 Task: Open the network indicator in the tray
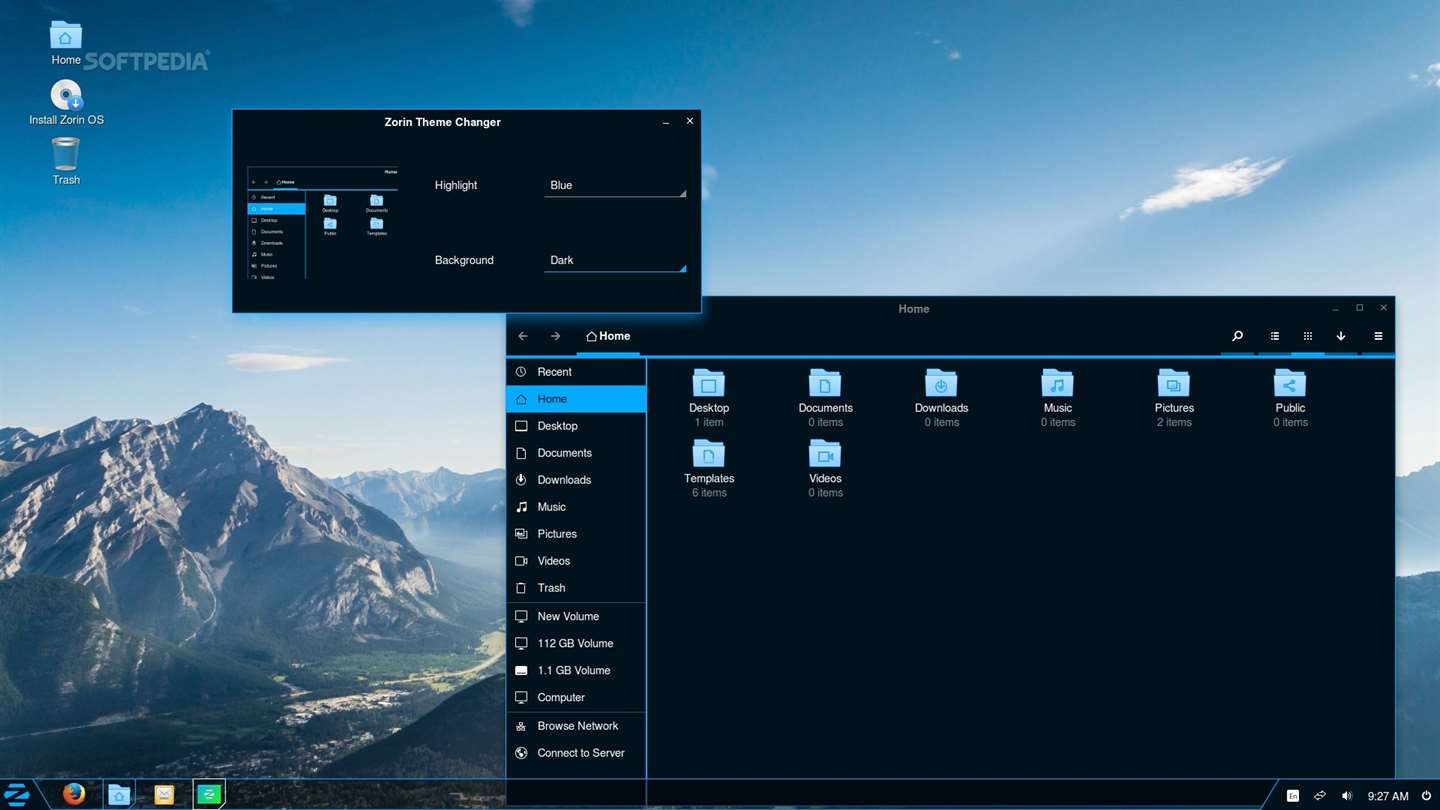click(1320, 796)
